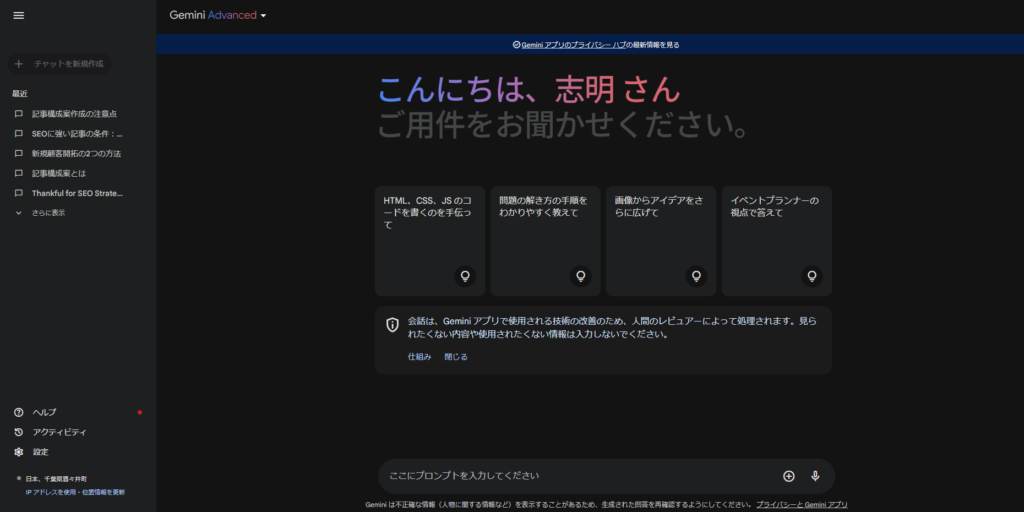Click the settings gear icon
Image resolution: width=1024 pixels, height=512 pixels.
pyautogui.click(x=18, y=452)
